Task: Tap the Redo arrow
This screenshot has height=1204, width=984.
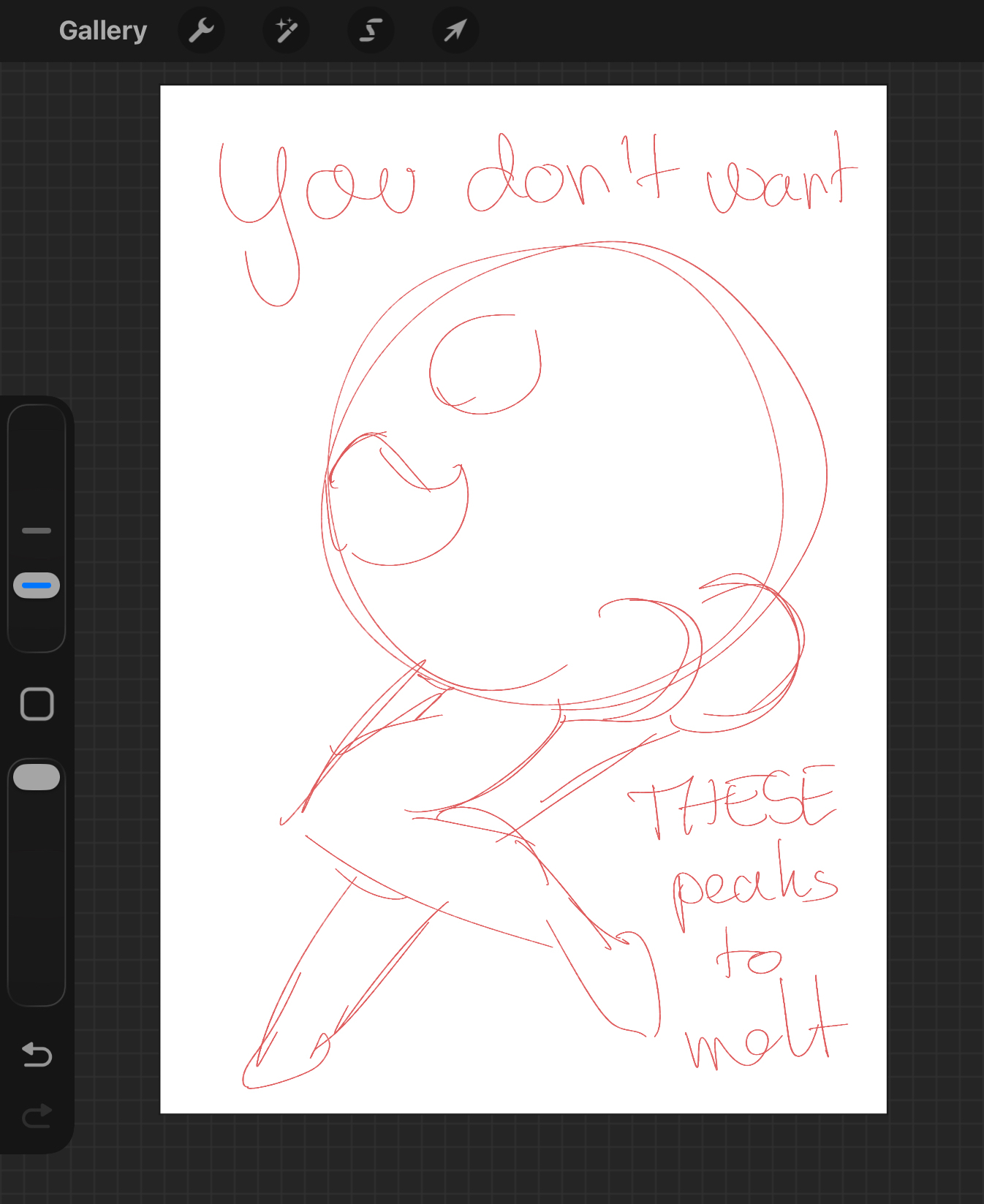Action: point(37,1116)
